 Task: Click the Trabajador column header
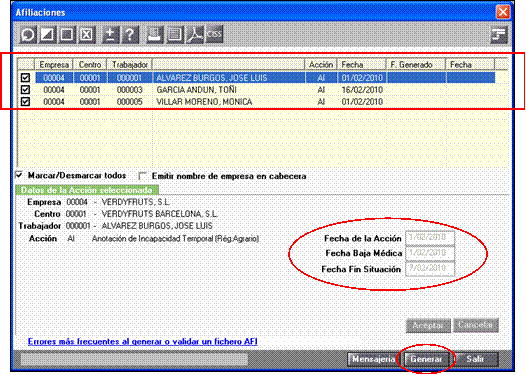pos(130,64)
